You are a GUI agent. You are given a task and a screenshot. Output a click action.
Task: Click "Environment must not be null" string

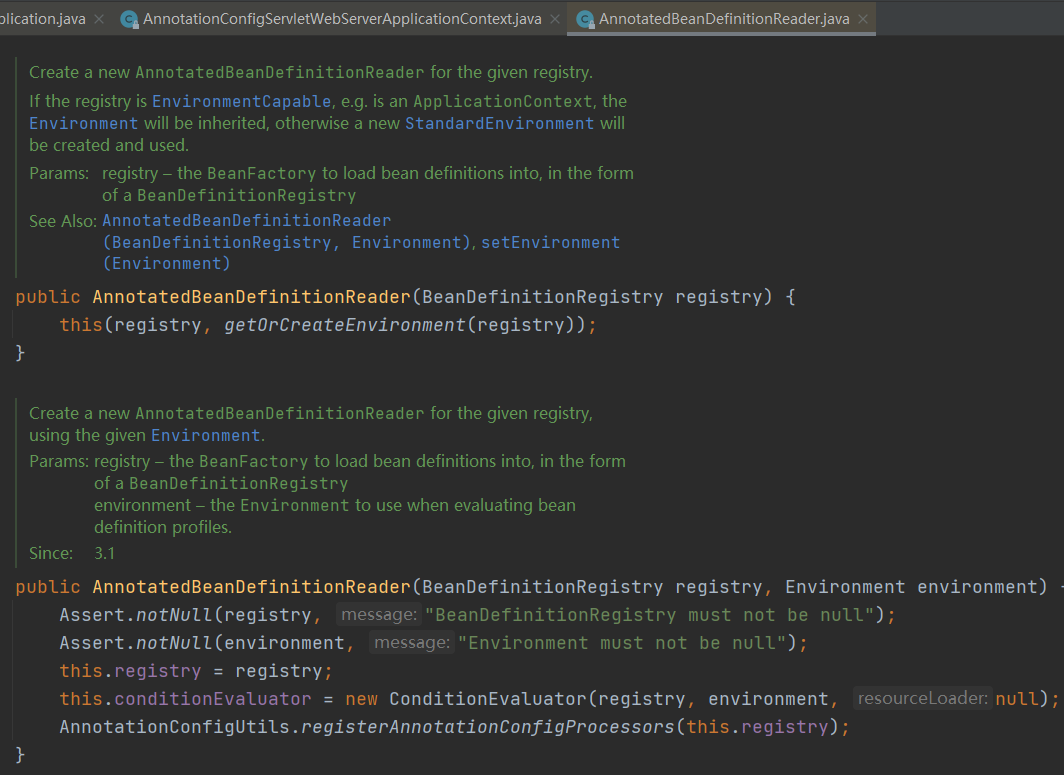(x=622, y=643)
